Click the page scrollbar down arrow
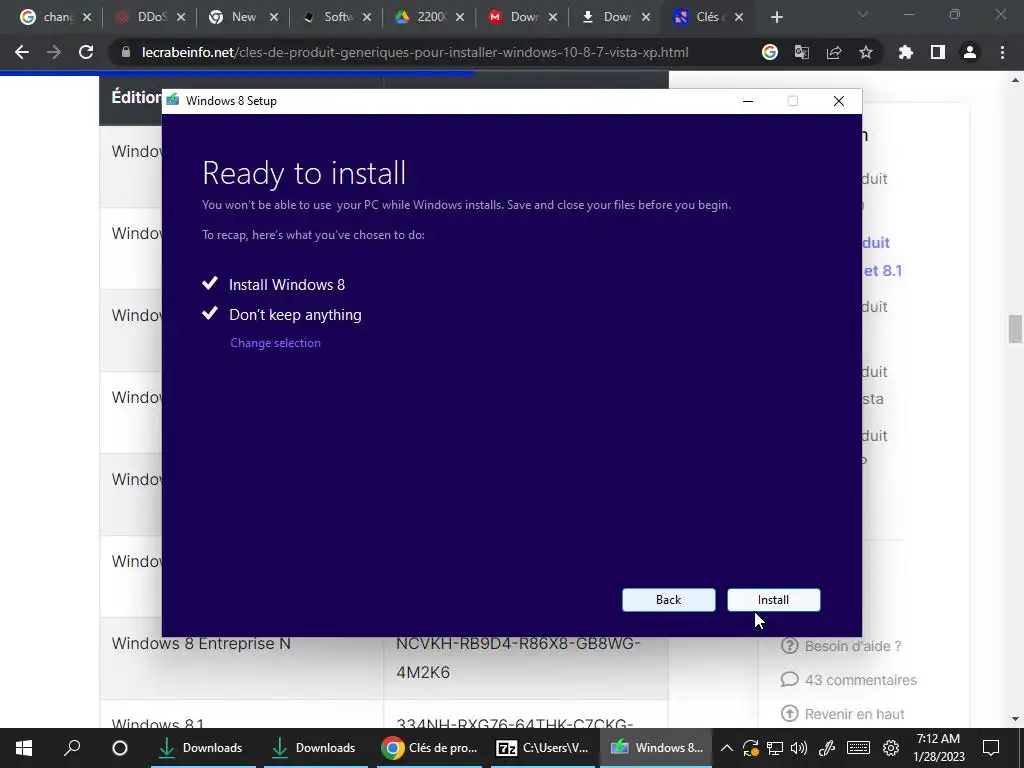Viewport: 1024px width, 768px height. tap(1015, 719)
